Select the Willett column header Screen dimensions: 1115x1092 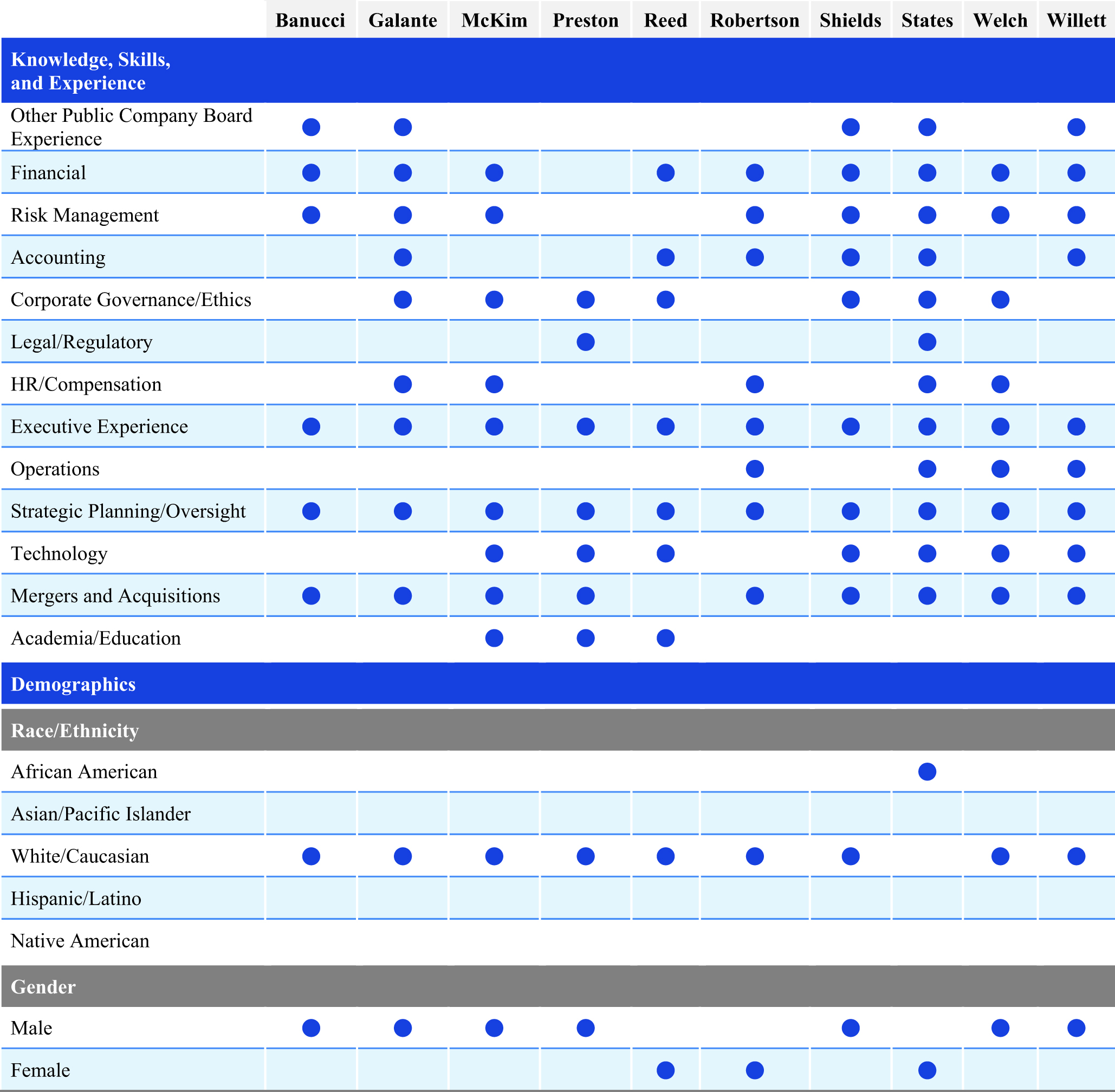coord(1075,20)
